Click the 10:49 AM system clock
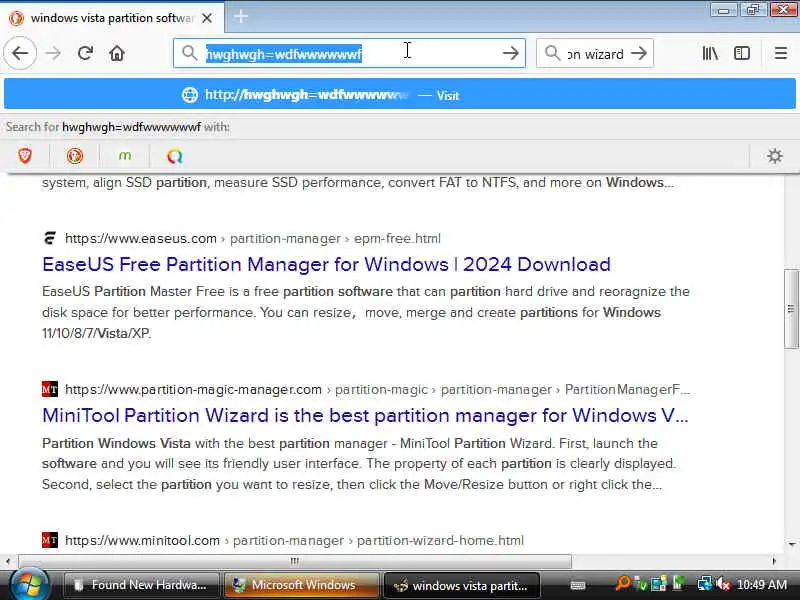 (762, 585)
